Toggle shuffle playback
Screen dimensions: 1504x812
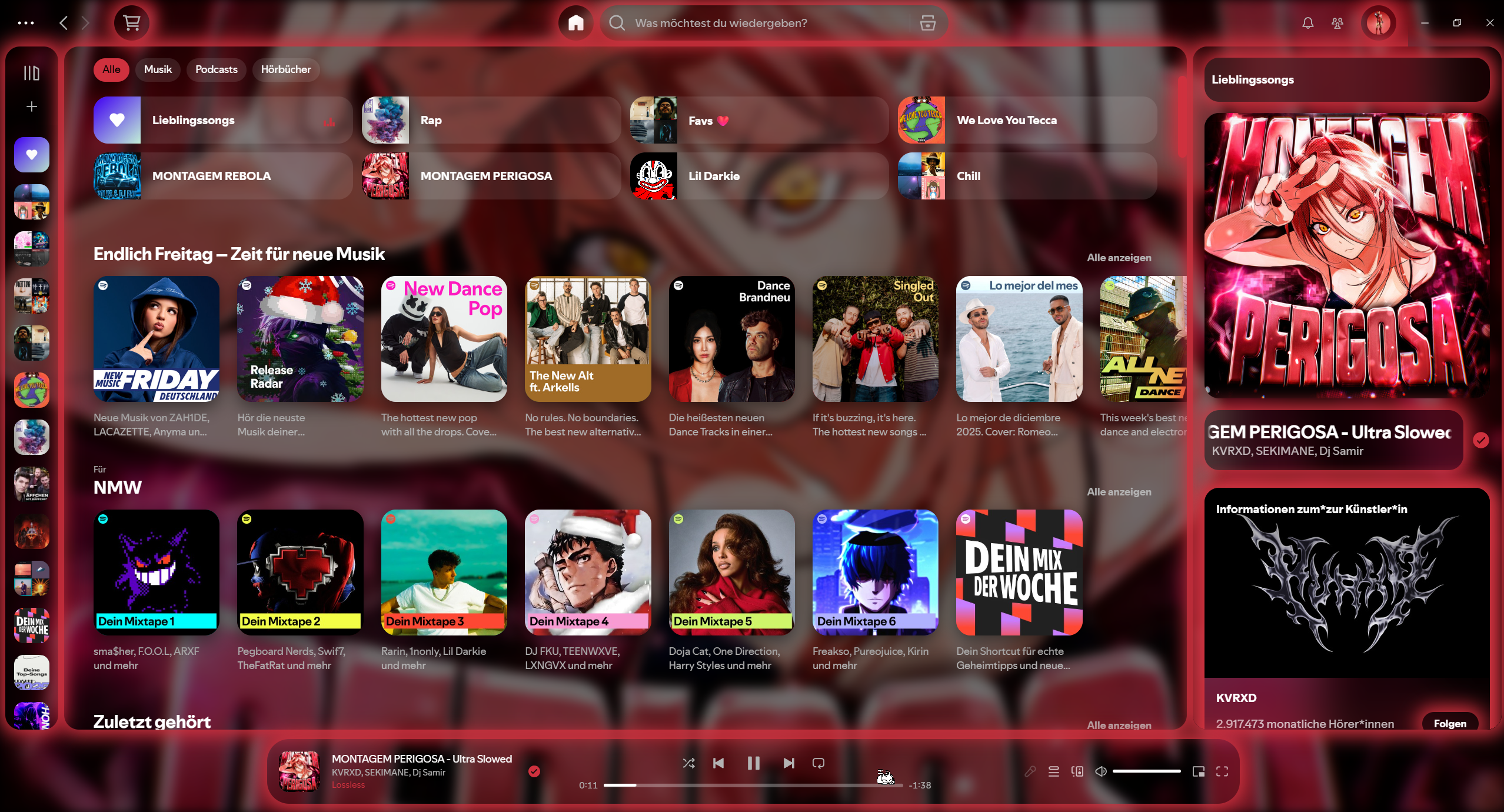pyautogui.click(x=688, y=763)
